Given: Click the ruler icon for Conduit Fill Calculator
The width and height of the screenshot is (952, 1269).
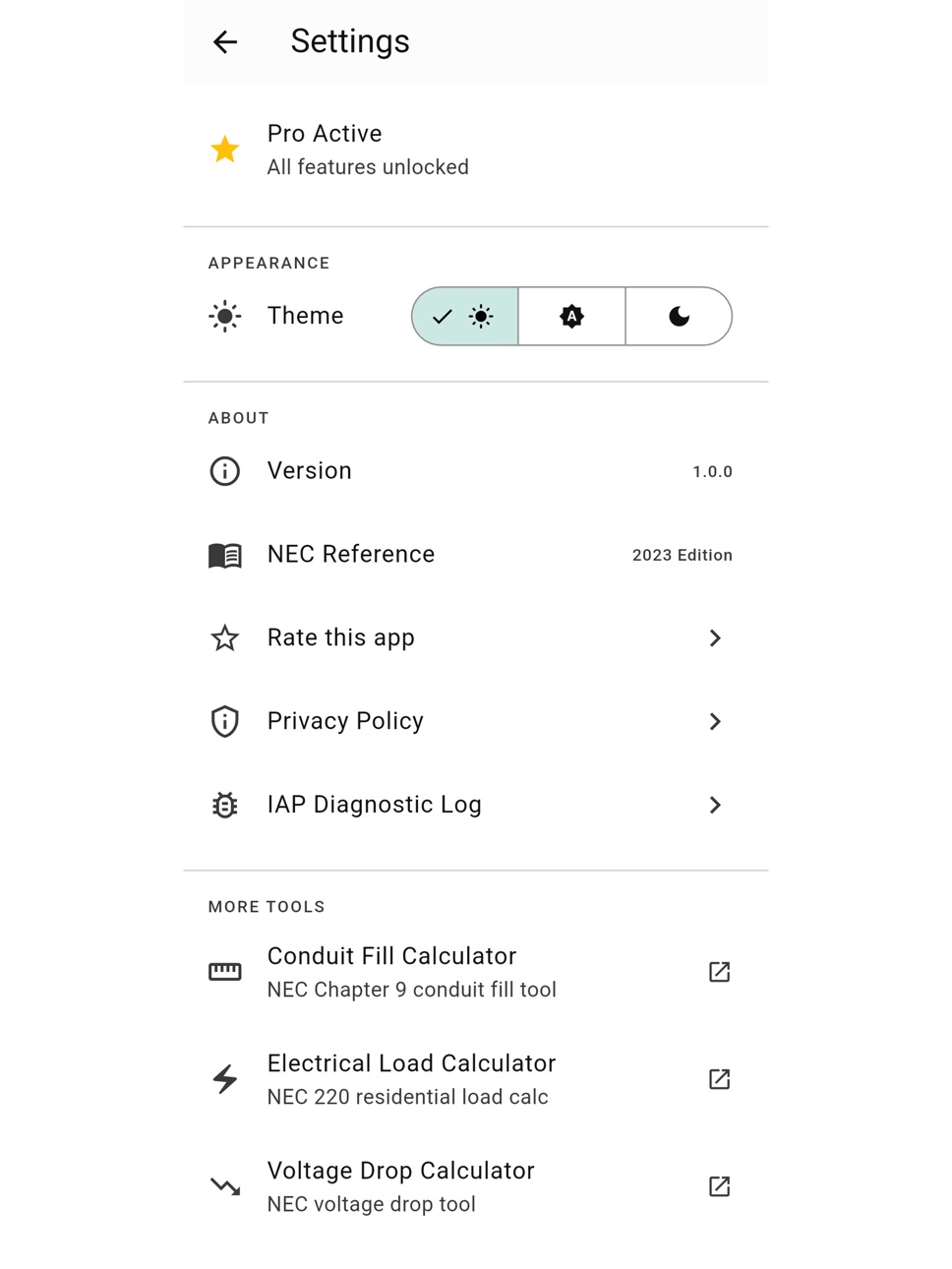Looking at the screenshot, I should click(x=225, y=972).
